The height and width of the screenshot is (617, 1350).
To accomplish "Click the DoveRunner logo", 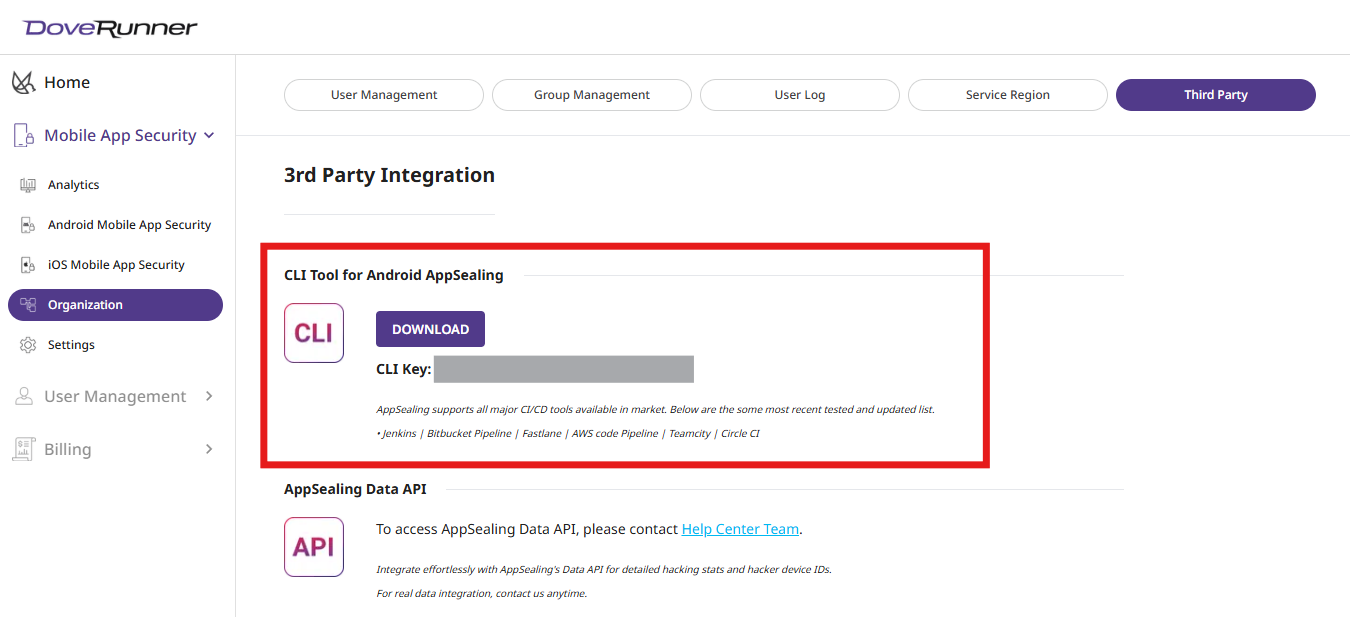I will pyautogui.click(x=110, y=27).
